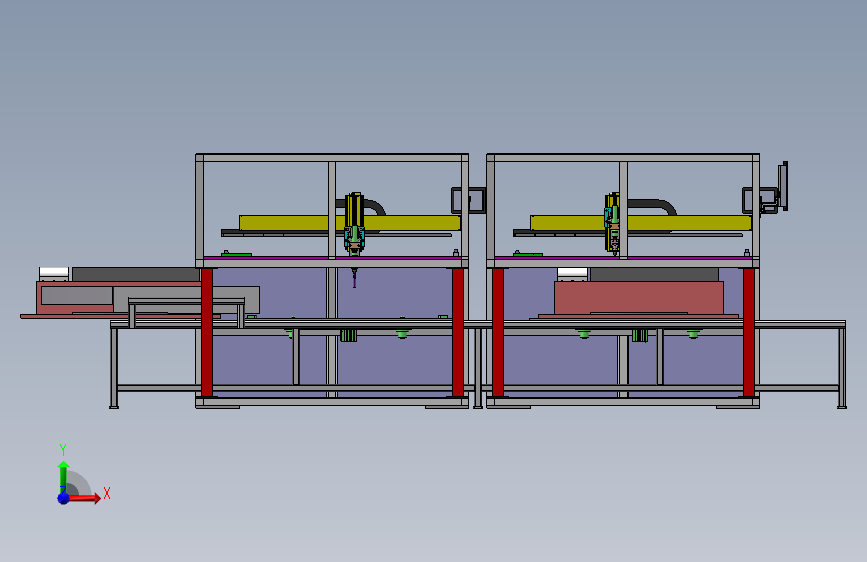Click the blue origin ball of the triad
This screenshot has width=867, height=562.
tap(64, 498)
